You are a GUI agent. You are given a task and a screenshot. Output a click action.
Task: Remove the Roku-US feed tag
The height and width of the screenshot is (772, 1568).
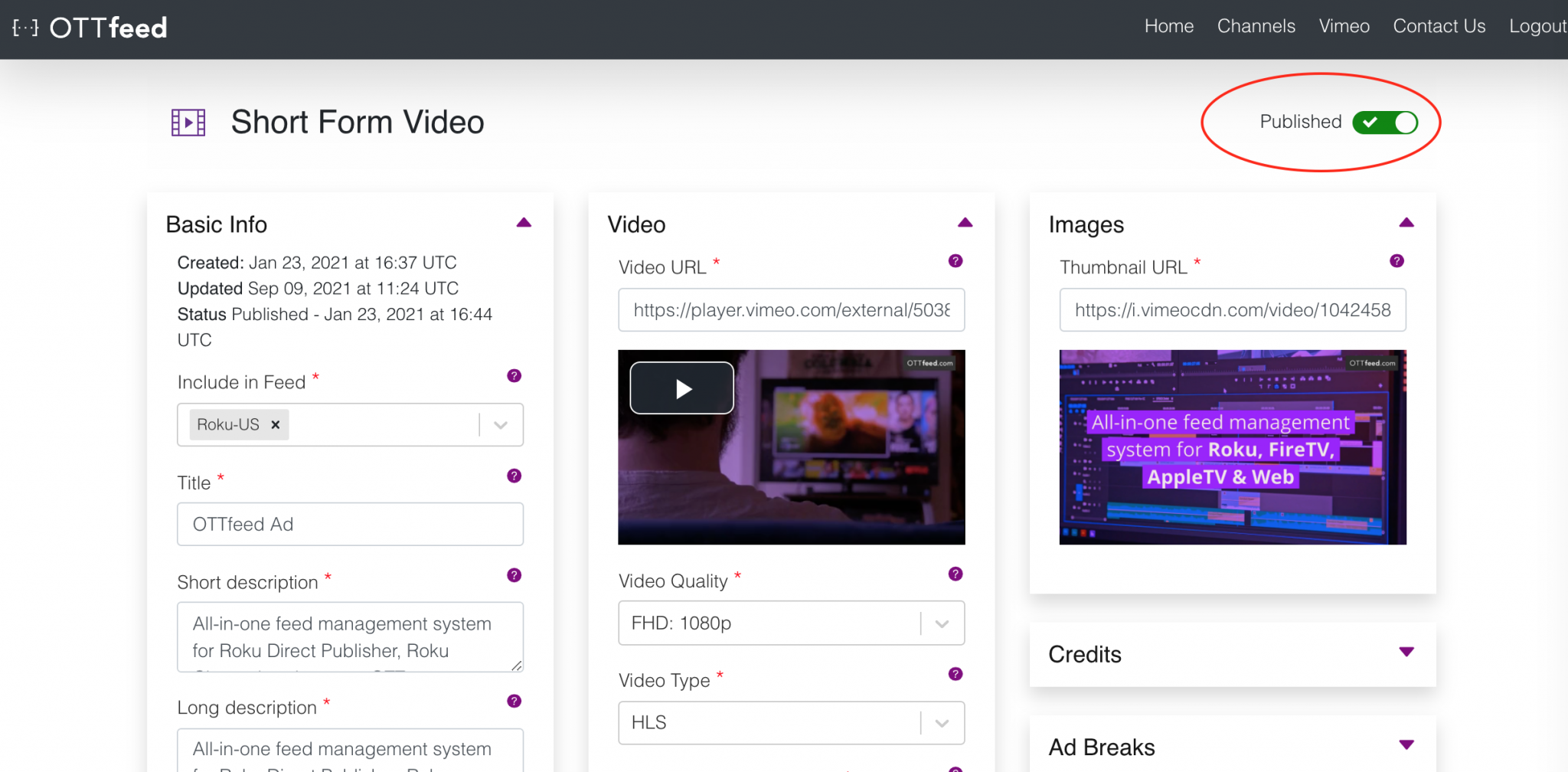point(275,425)
